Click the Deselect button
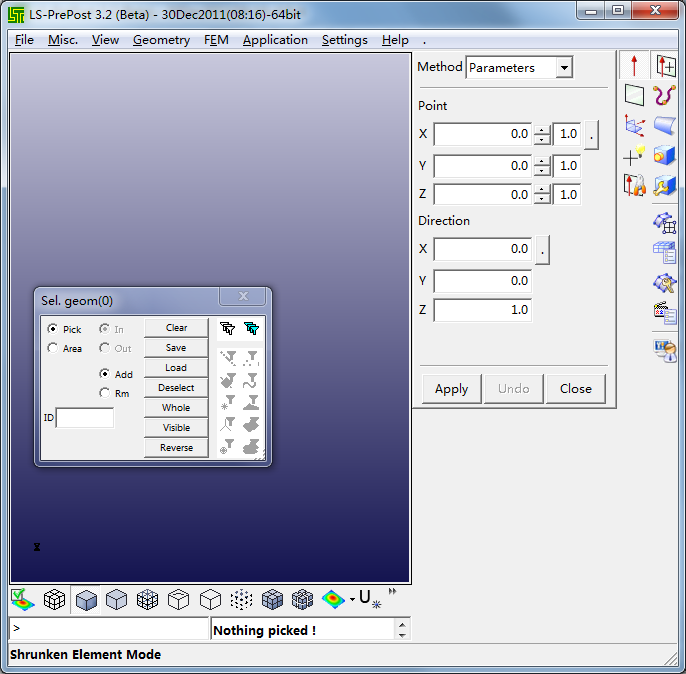Viewport: 686px width, 674px height. [x=176, y=388]
